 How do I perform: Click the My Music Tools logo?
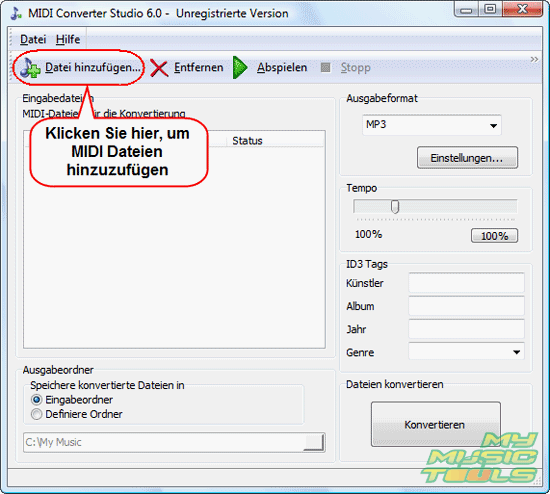481,458
